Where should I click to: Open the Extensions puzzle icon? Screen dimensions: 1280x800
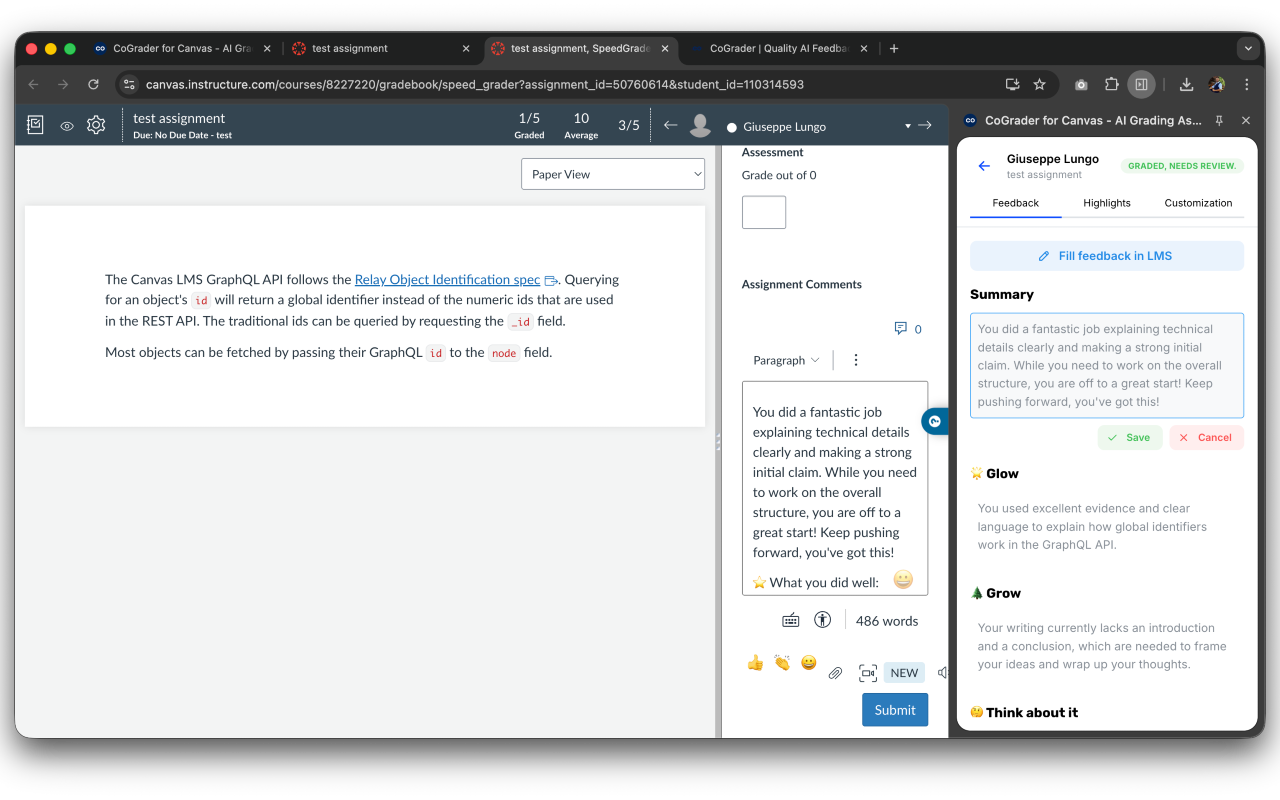(1111, 85)
